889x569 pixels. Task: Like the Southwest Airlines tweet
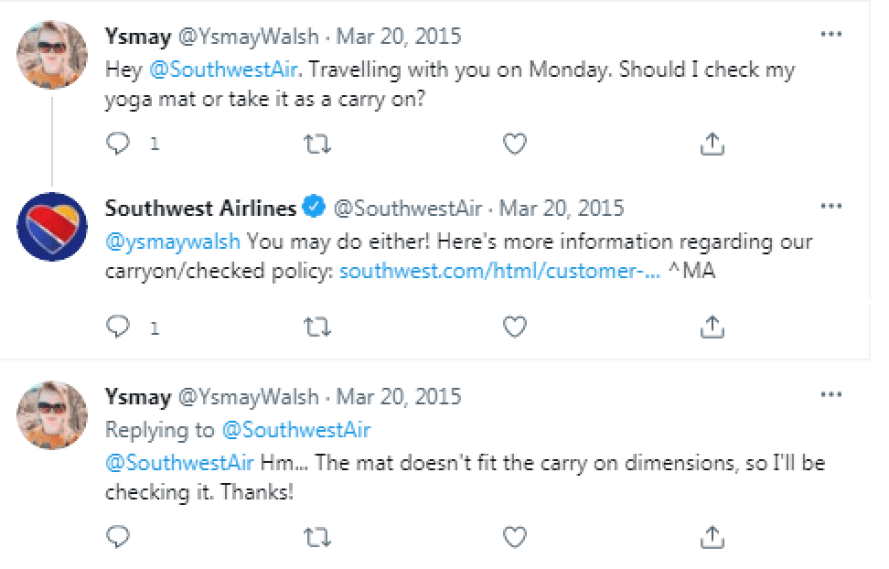click(515, 326)
